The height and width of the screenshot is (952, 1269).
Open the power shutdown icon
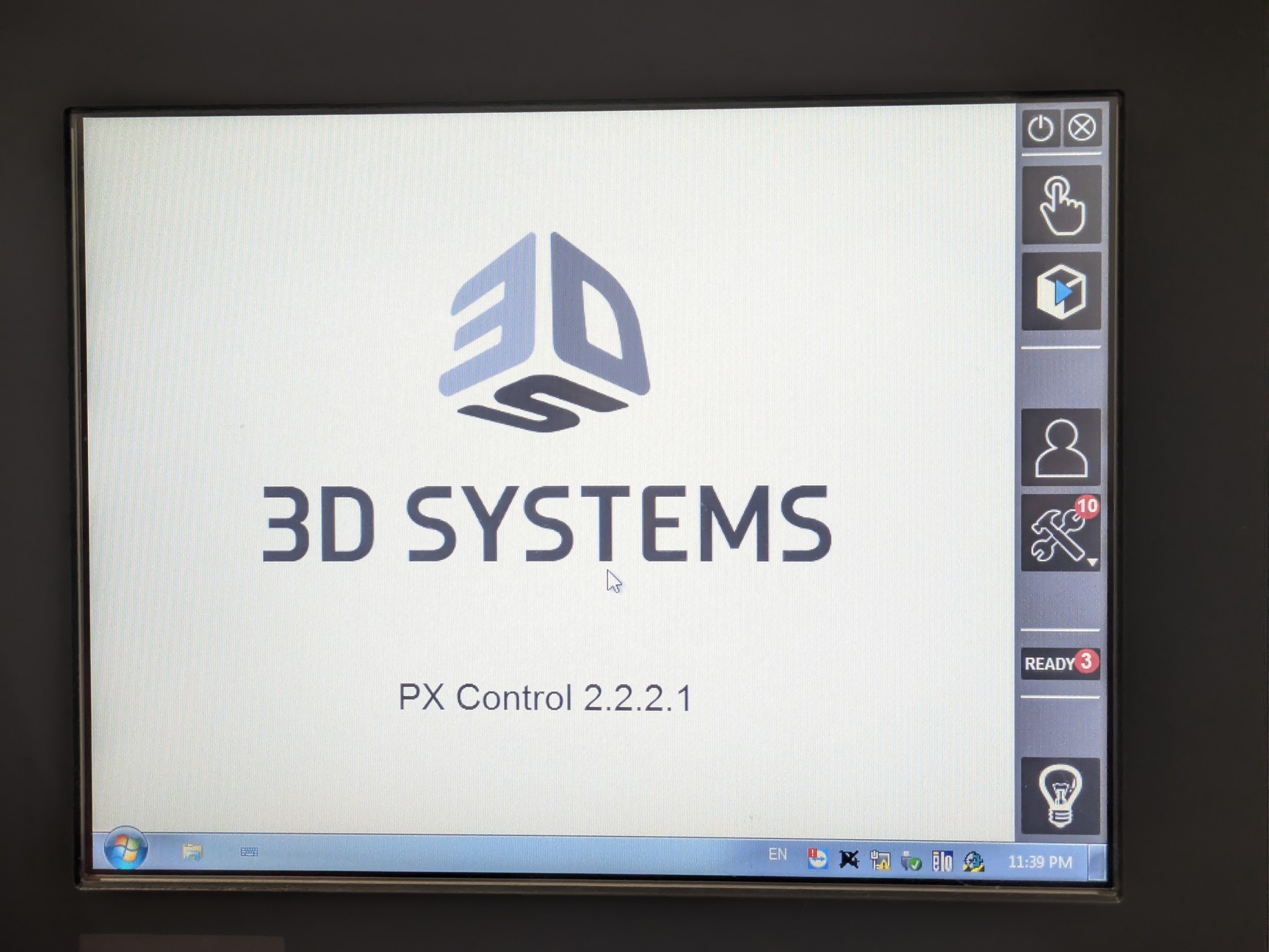[1042, 128]
